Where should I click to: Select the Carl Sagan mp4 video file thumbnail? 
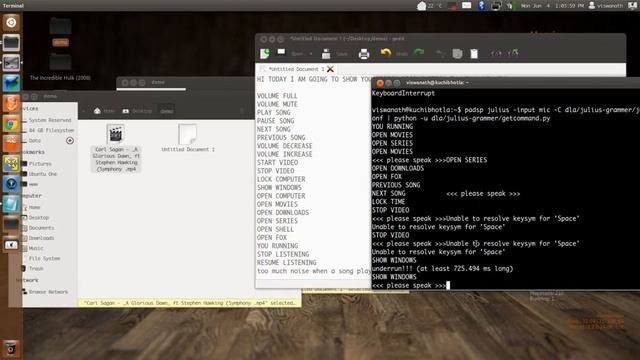(x=116, y=134)
